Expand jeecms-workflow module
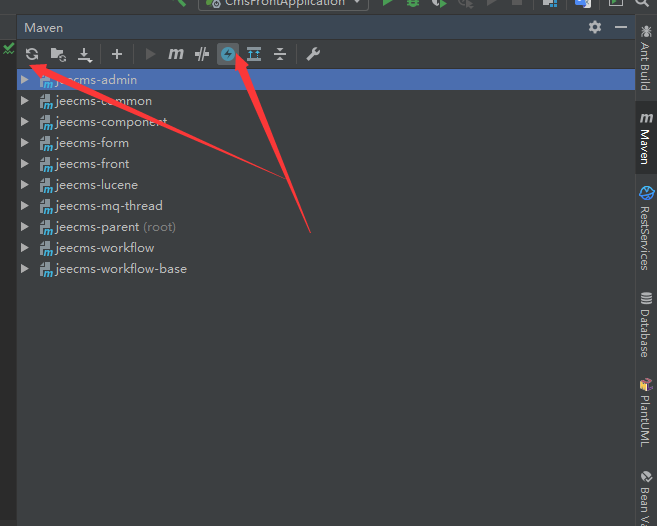Screen dimensions: 657x526 (25, 248)
